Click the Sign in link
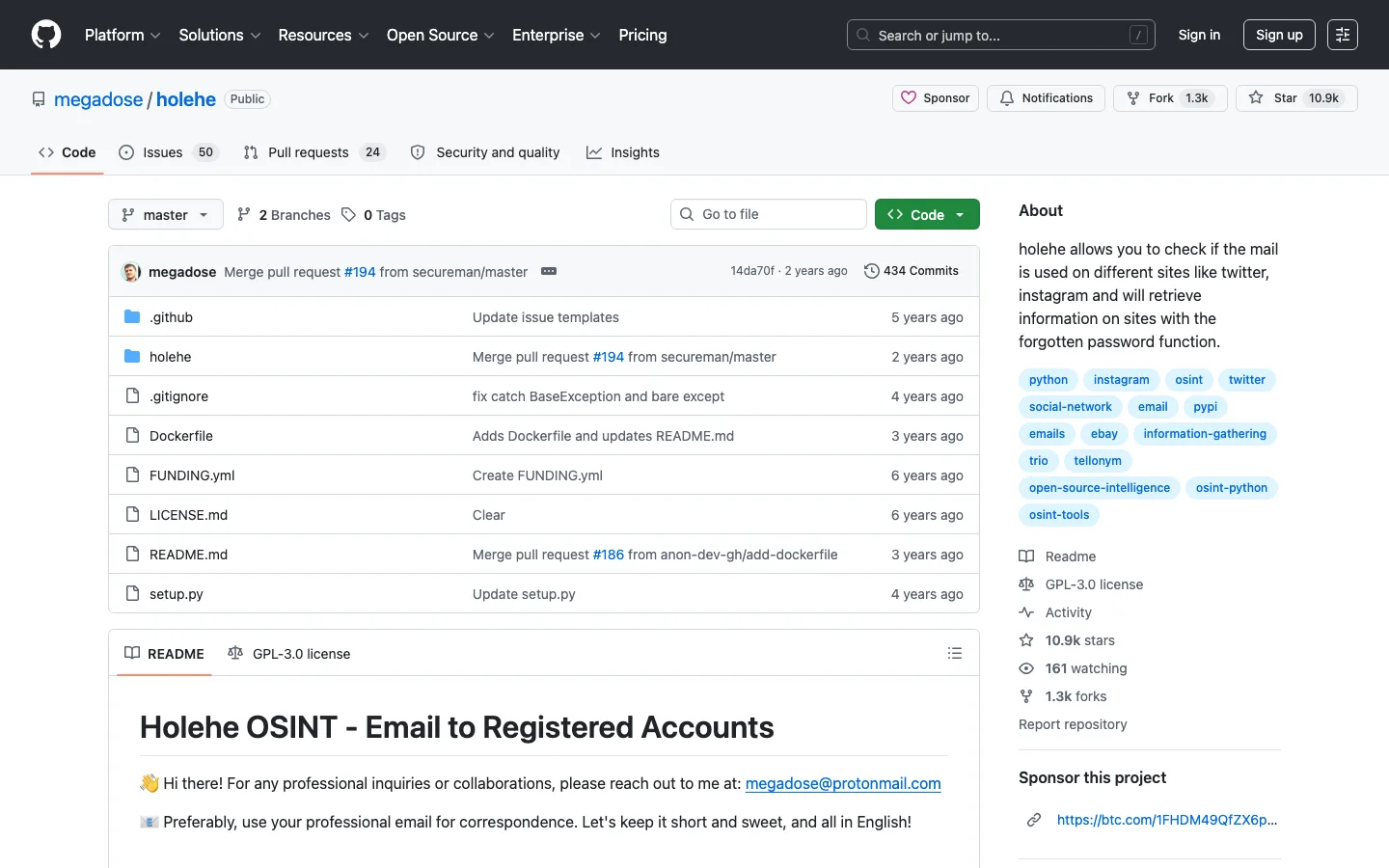Viewport: 1389px width, 868px height. tap(1199, 35)
